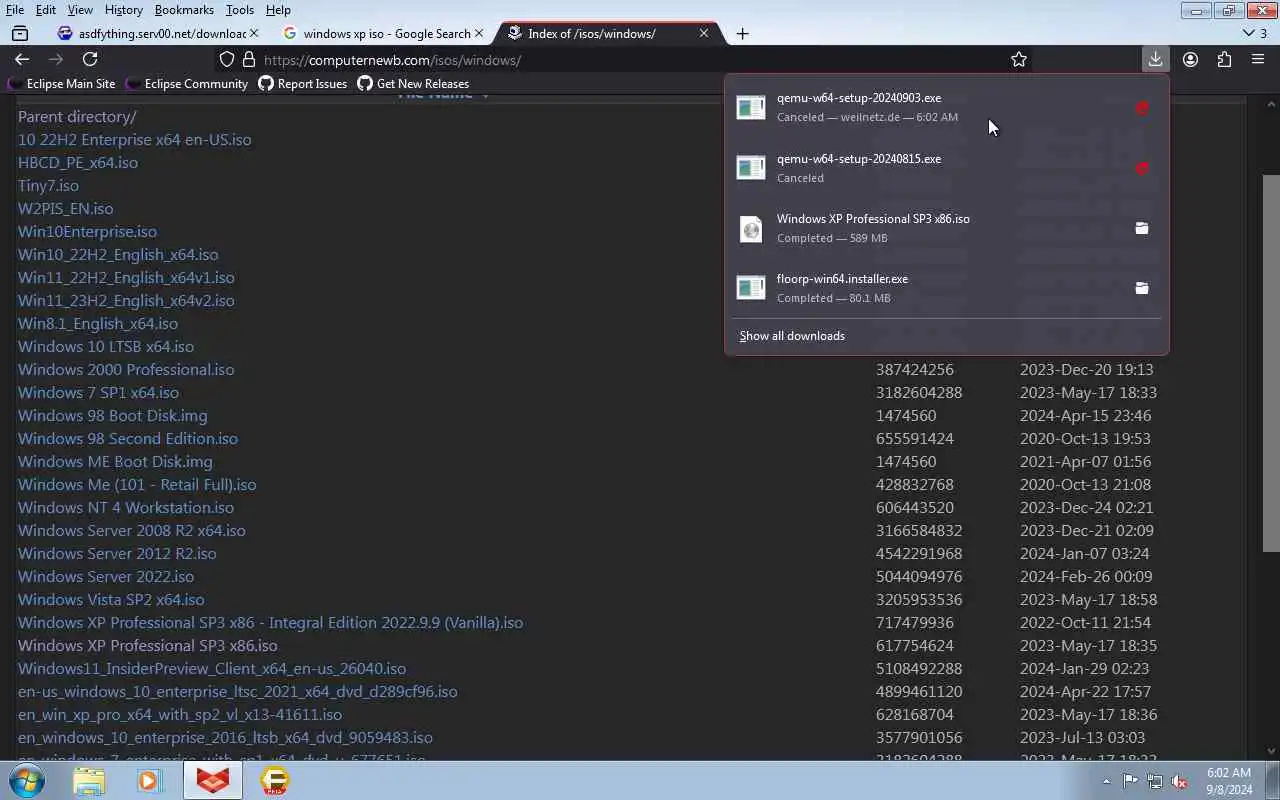1280x800 pixels.
Task: Open Eclipse Community bookmark
Action: tap(187, 84)
